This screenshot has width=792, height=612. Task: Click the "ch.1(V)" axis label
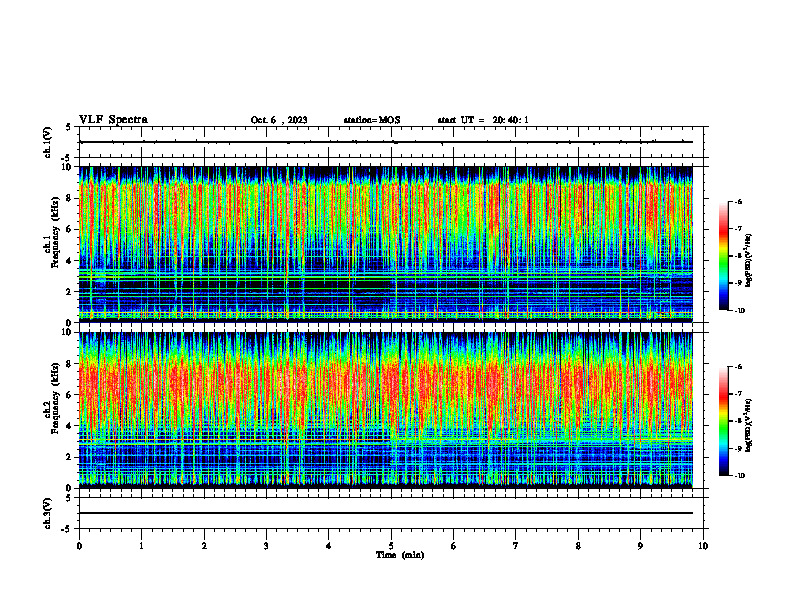point(48,142)
